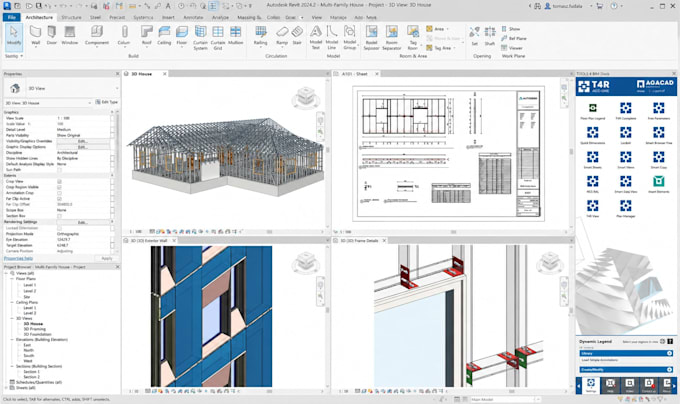Switch to the Steel ribbon tab
Image resolution: width=680 pixels, height=404 pixels.
tap(95, 17)
